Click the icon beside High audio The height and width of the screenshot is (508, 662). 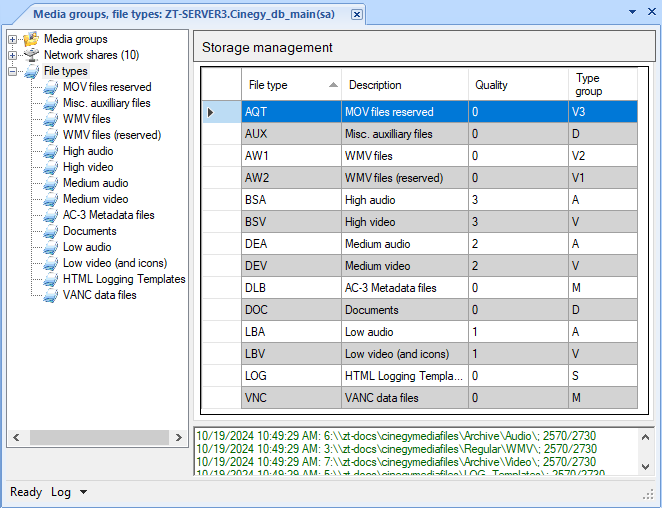click(50, 151)
